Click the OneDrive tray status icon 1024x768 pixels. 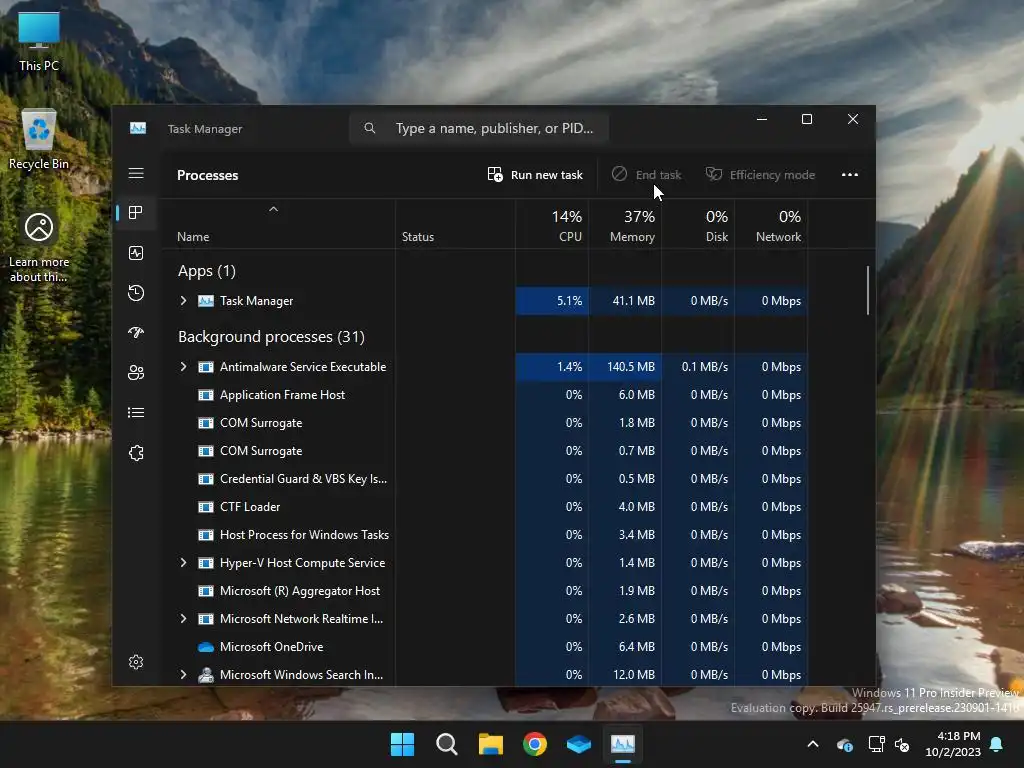(844, 744)
